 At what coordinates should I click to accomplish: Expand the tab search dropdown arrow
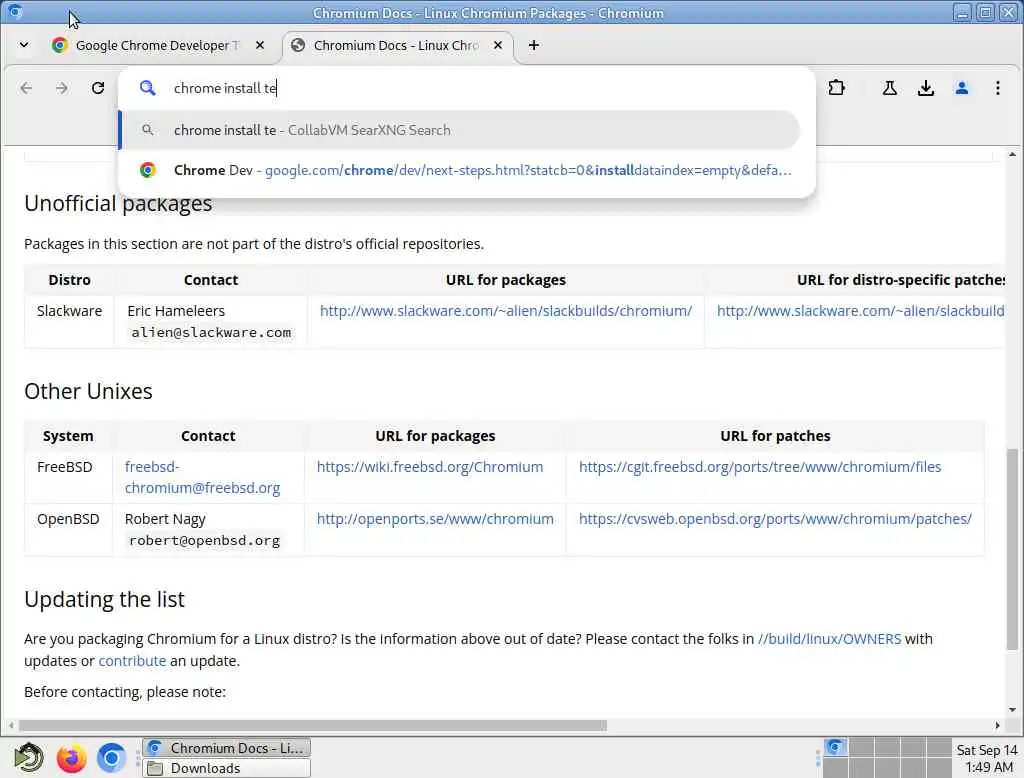[x=24, y=45]
